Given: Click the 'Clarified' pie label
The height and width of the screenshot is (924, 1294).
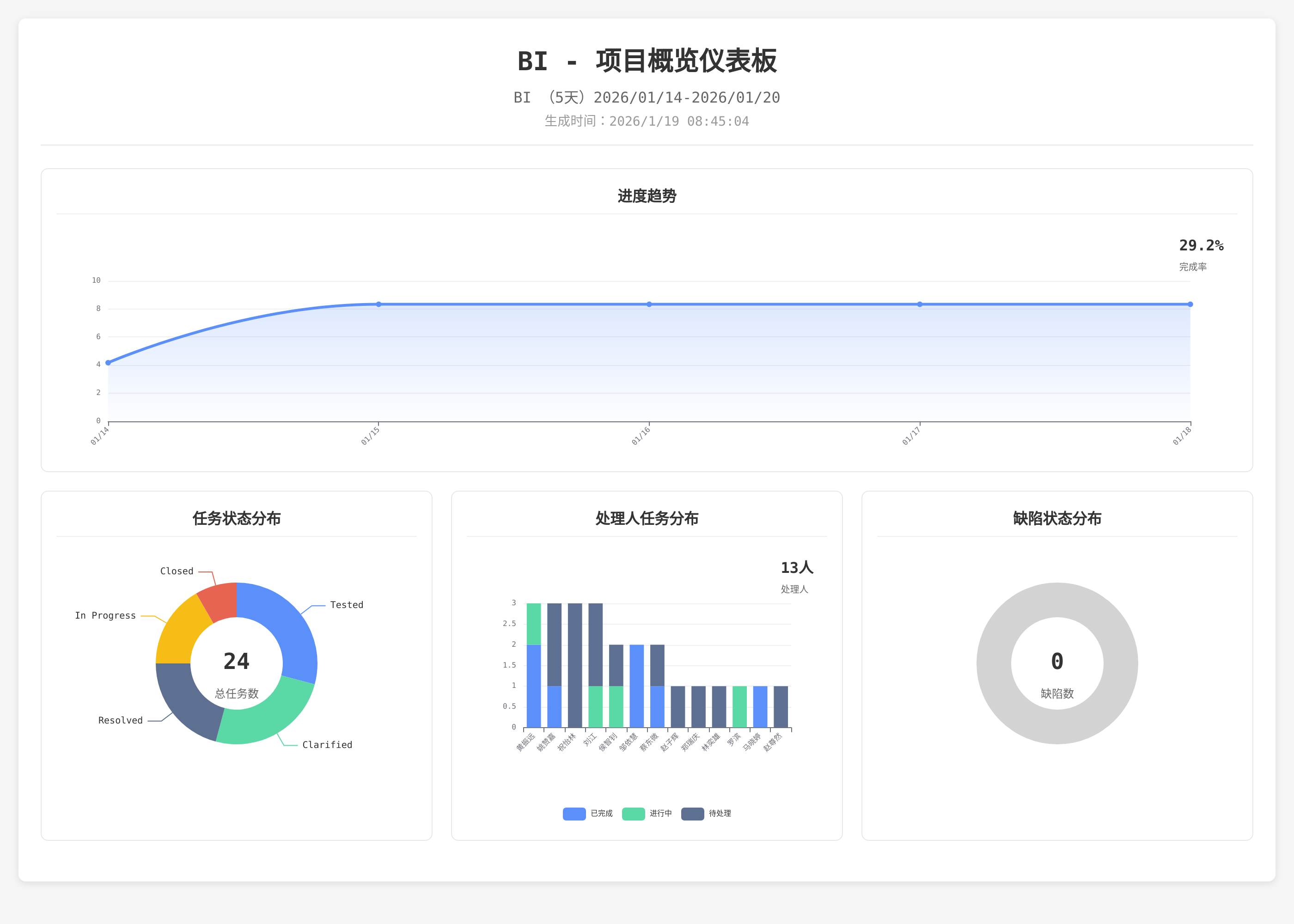Looking at the screenshot, I should (327, 745).
